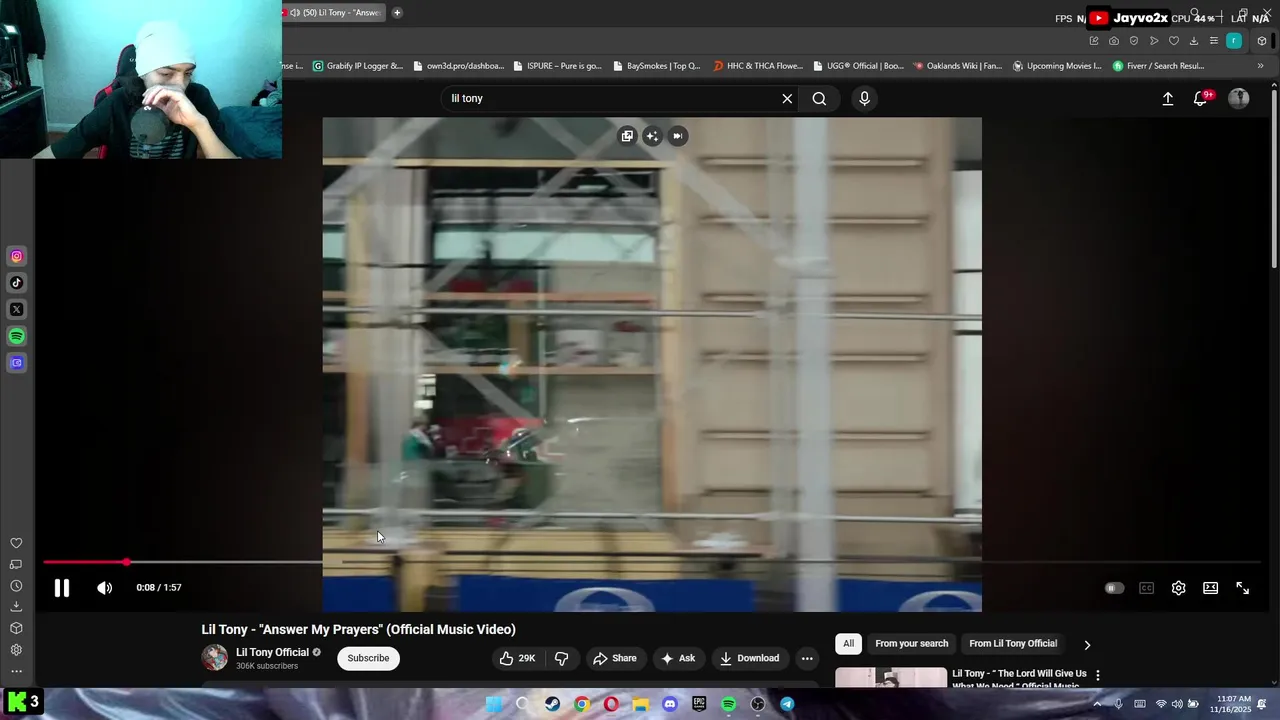Open Discord from the taskbar

click(x=670, y=704)
